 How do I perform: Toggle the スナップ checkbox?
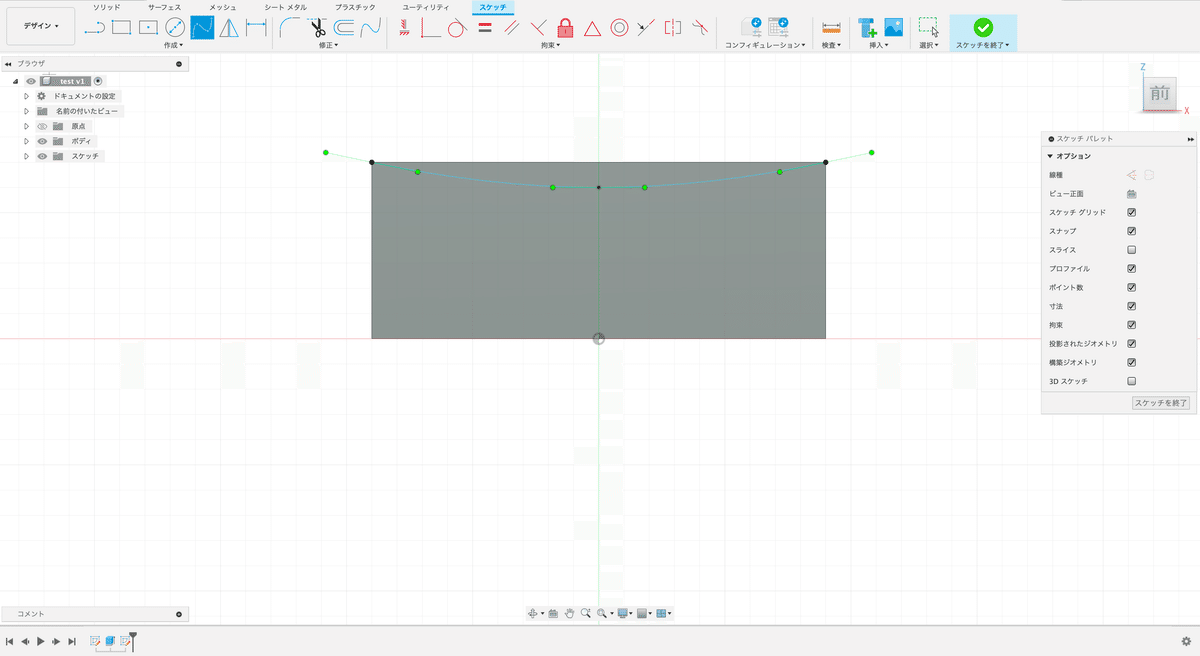tap(1132, 231)
